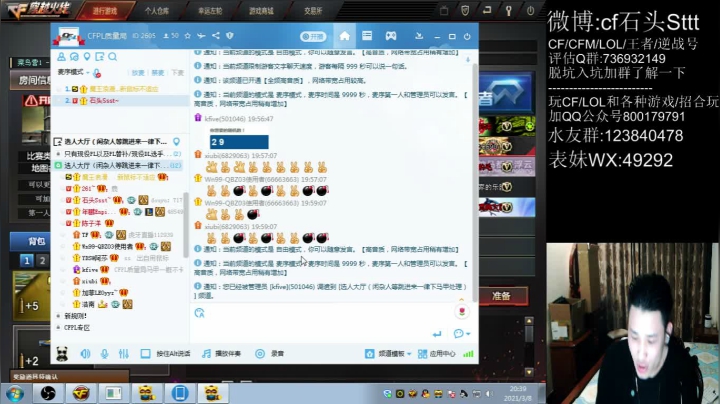
Task: Open the chat bubble options dropdown
Action: tap(461, 334)
